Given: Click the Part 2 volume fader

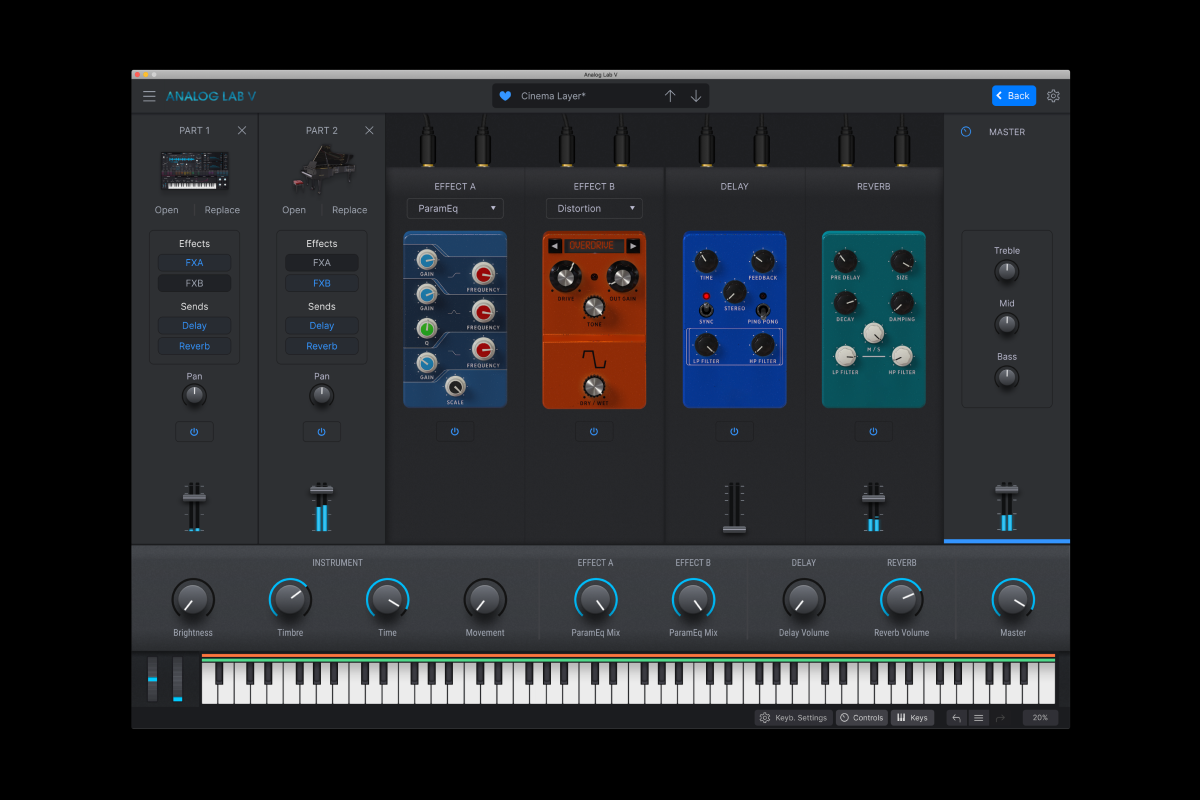Looking at the screenshot, I should click(x=321, y=489).
